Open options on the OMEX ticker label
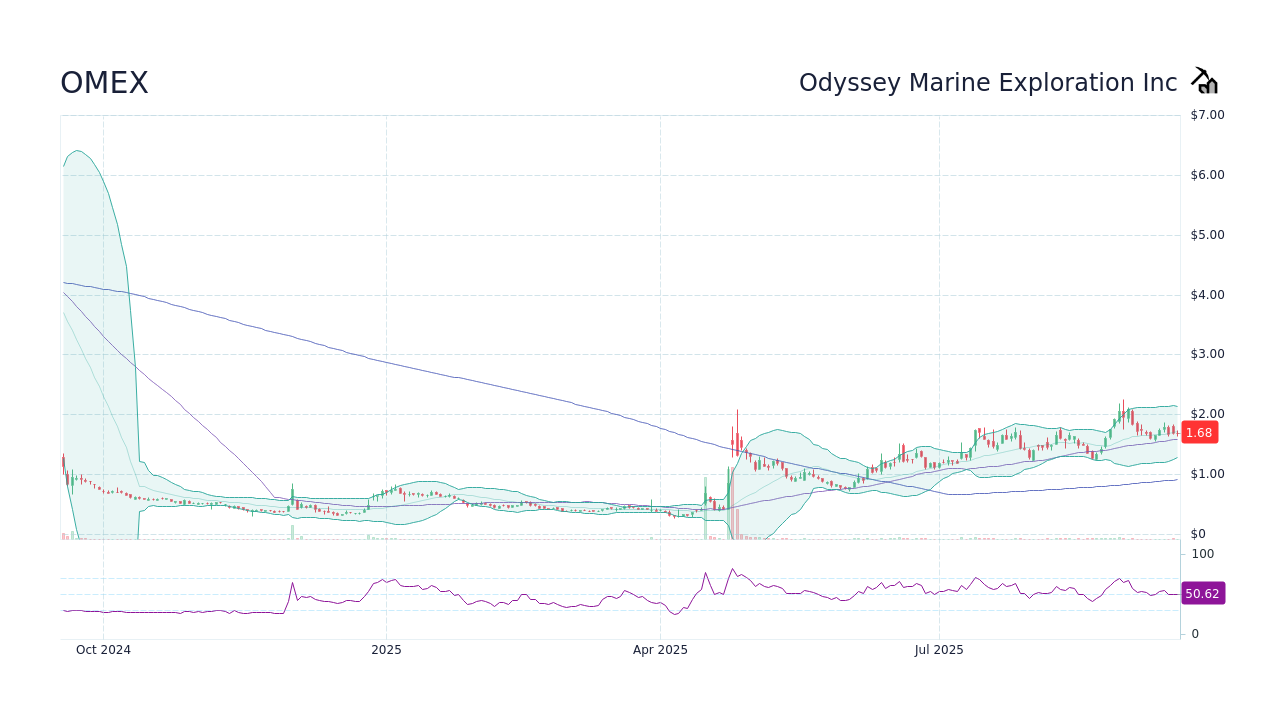 coord(104,83)
